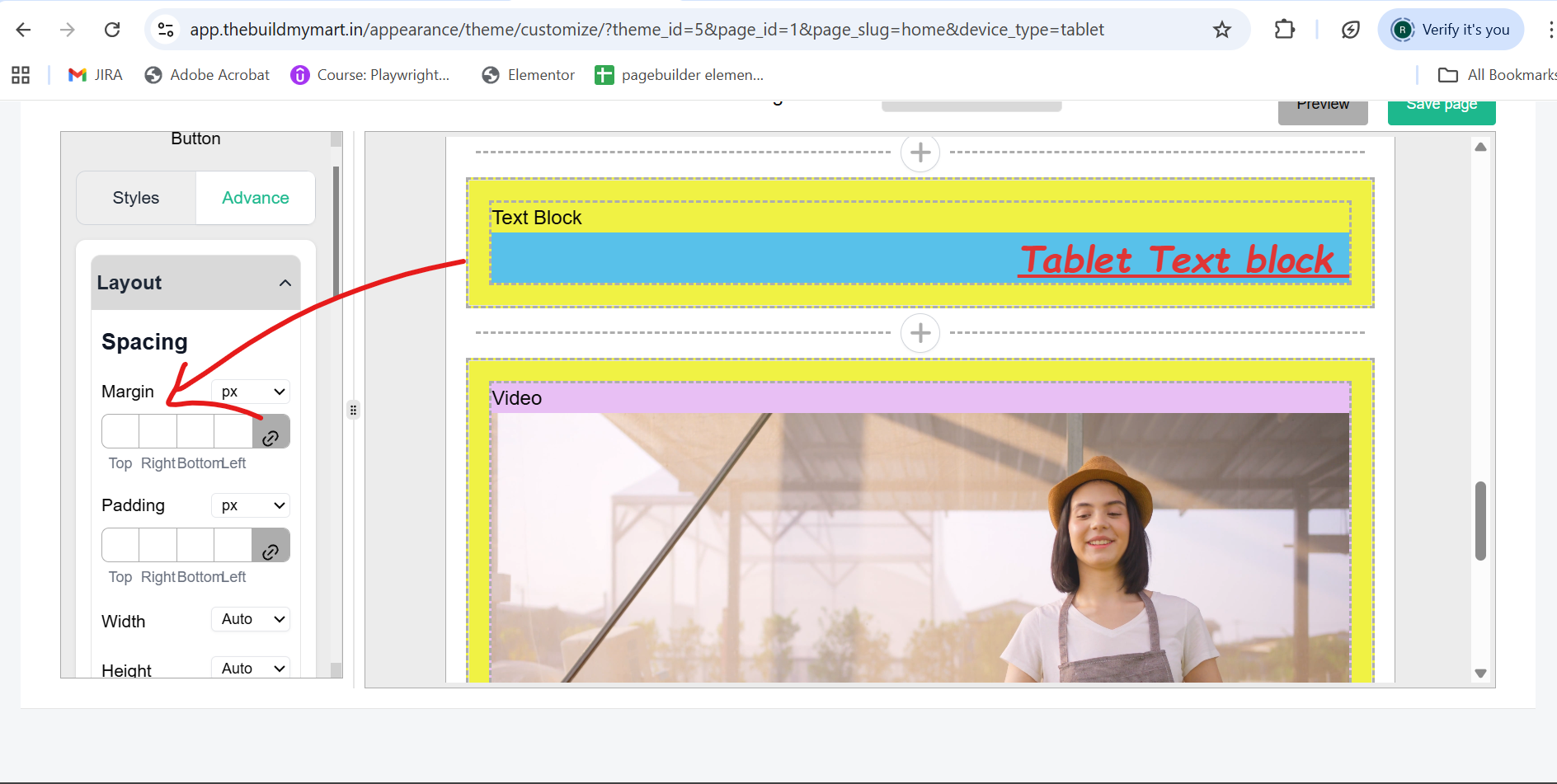Image resolution: width=1557 pixels, height=784 pixels.
Task: Switch to the Advance tab
Action: pos(256,198)
